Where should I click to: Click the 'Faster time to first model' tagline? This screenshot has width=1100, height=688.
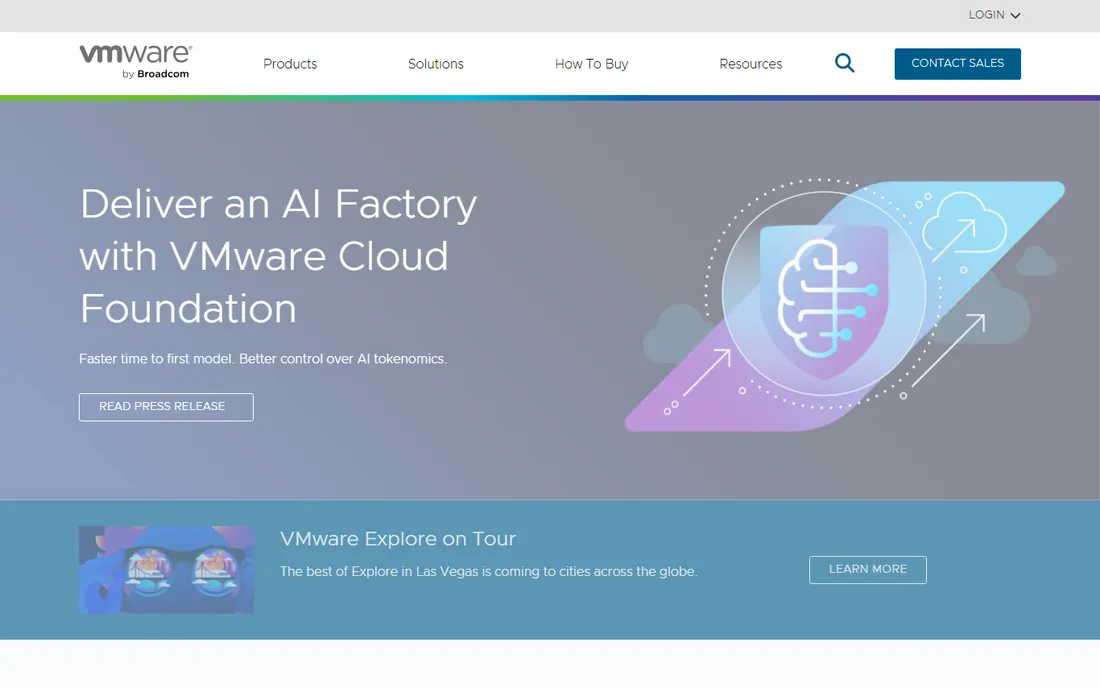pyautogui.click(x=263, y=358)
